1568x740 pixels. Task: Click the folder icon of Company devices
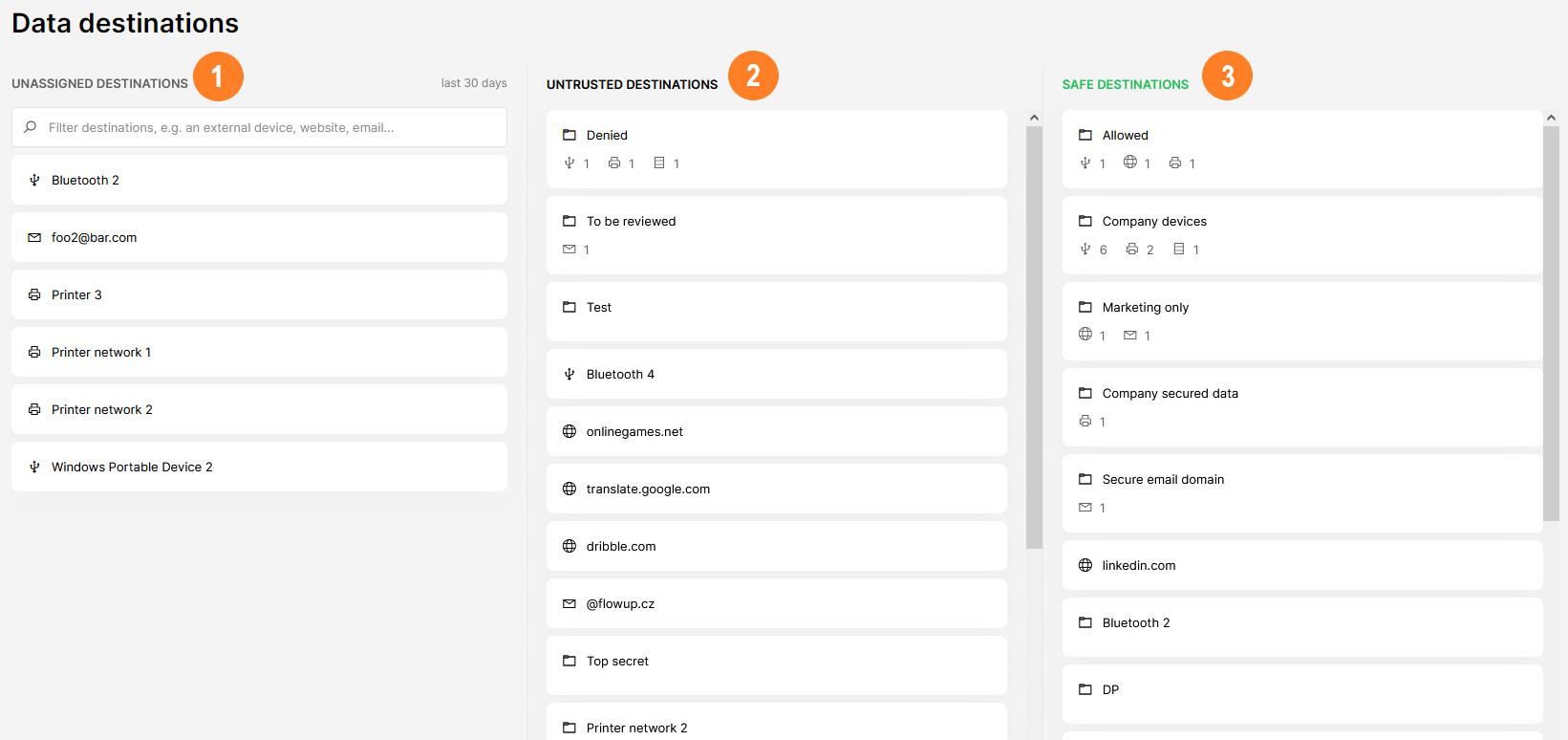1085,221
